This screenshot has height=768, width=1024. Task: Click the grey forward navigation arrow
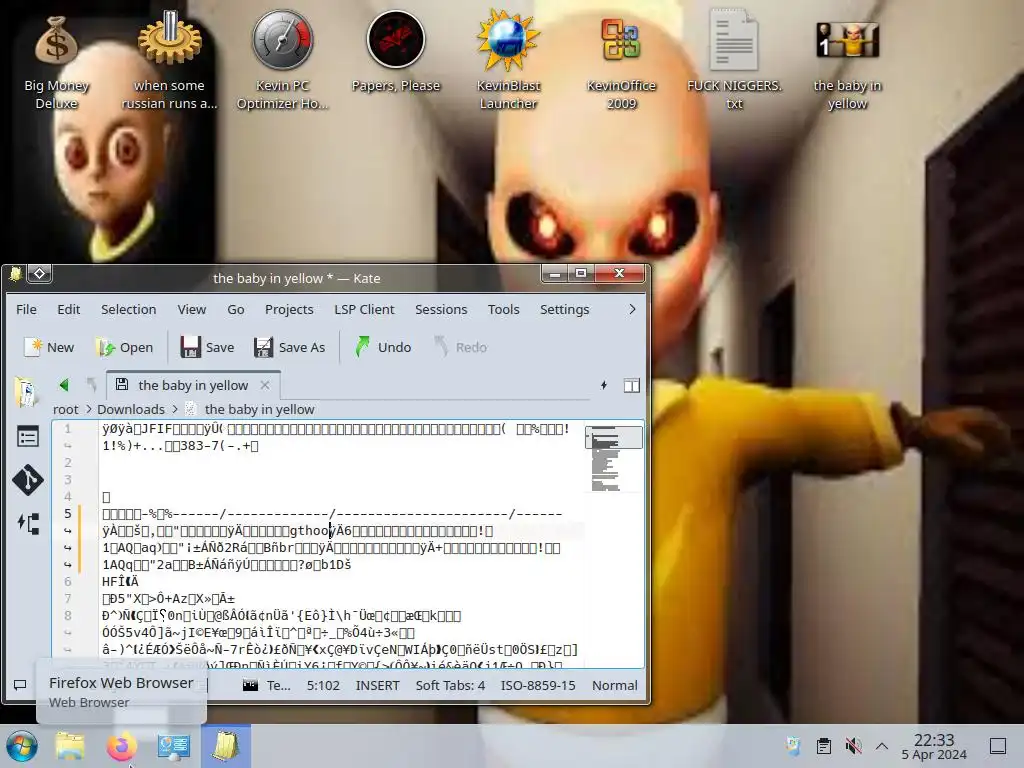pyautogui.click(x=91, y=385)
